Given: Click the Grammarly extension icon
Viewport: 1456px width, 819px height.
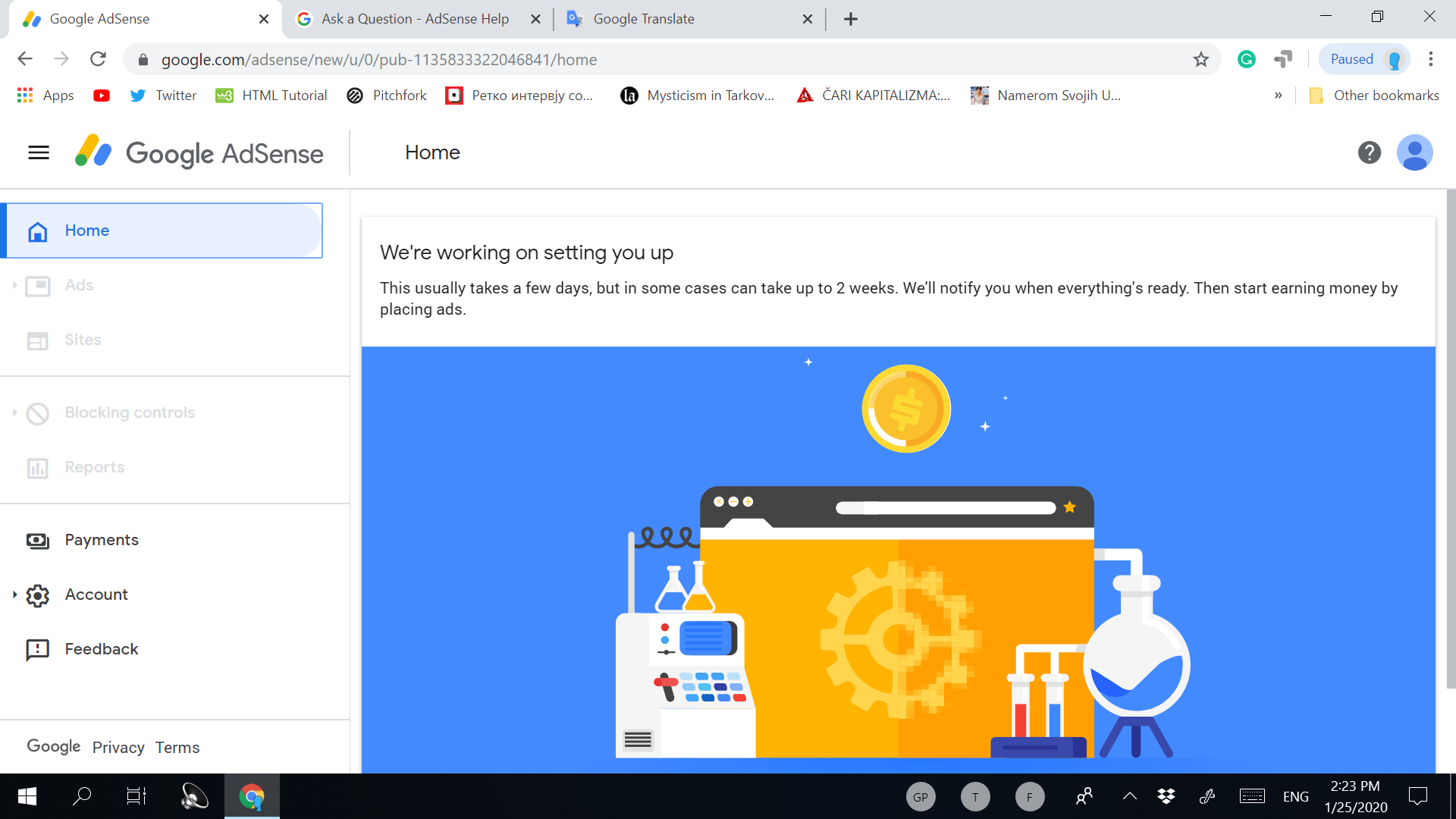Looking at the screenshot, I should coord(1246,59).
